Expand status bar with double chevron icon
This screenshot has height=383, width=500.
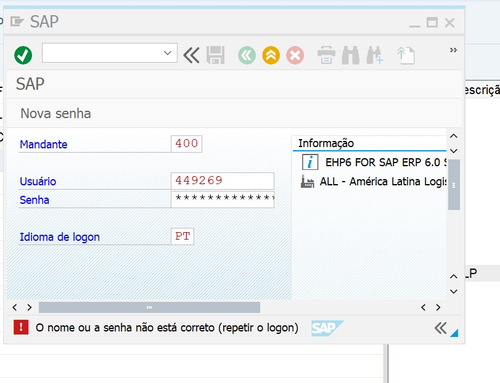click(x=440, y=328)
